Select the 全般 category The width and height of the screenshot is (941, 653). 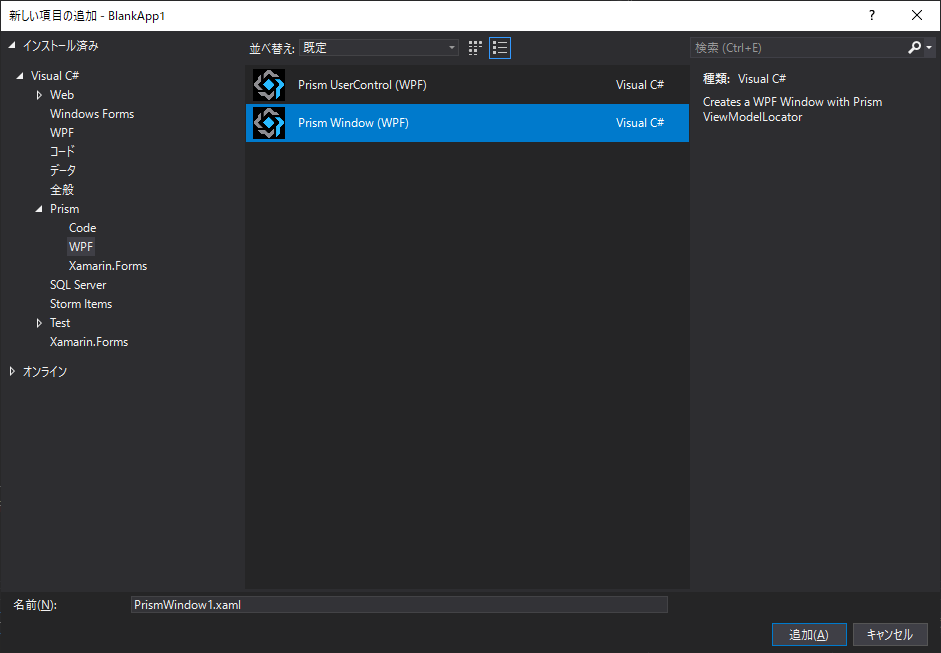[62, 190]
